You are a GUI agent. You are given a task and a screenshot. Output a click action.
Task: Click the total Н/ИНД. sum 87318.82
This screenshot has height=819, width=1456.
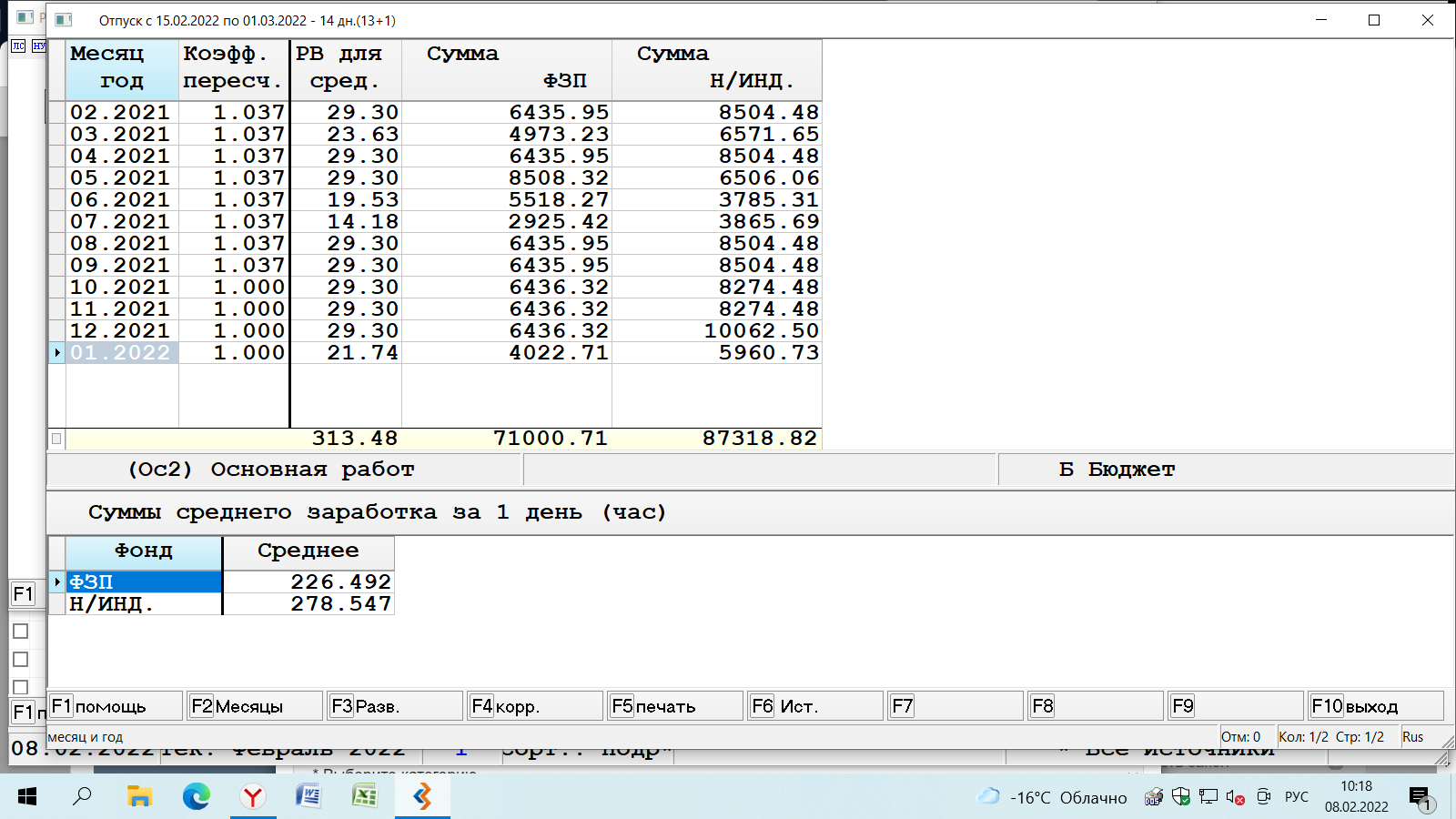point(760,439)
